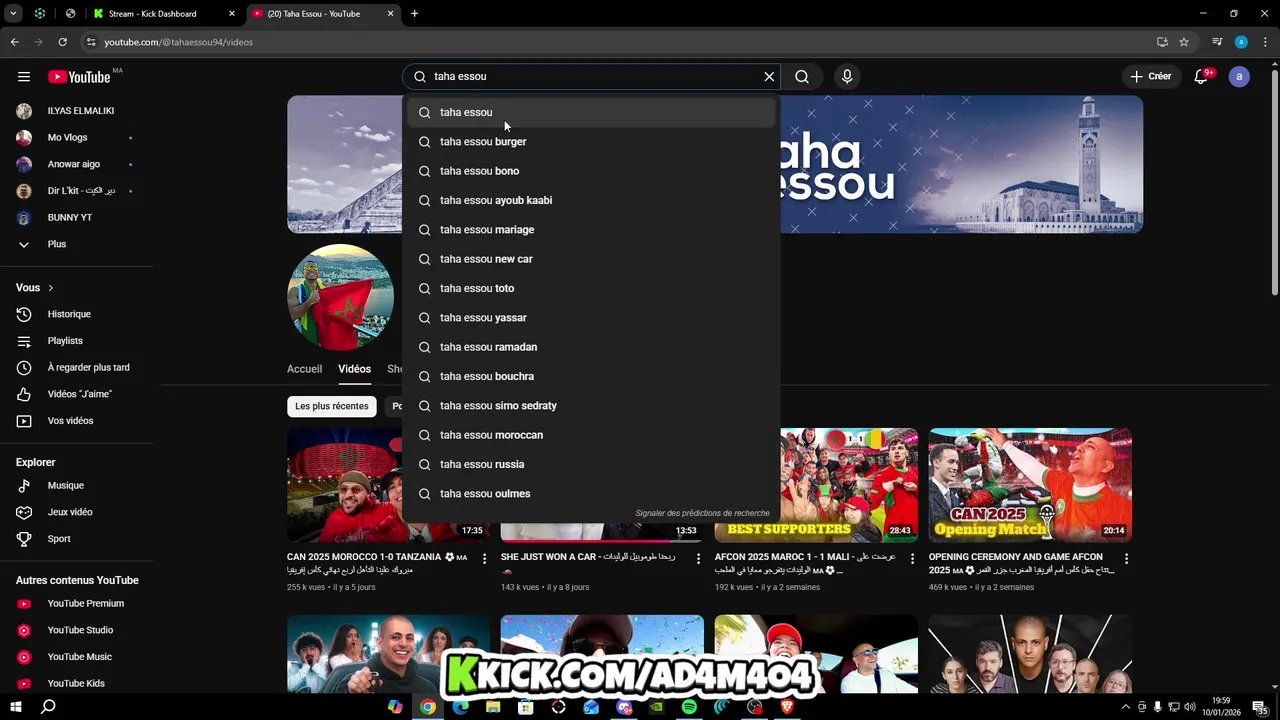Screen dimensions: 1280x720
Task: Go to YouTube home via logo
Action: [x=79, y=77]
